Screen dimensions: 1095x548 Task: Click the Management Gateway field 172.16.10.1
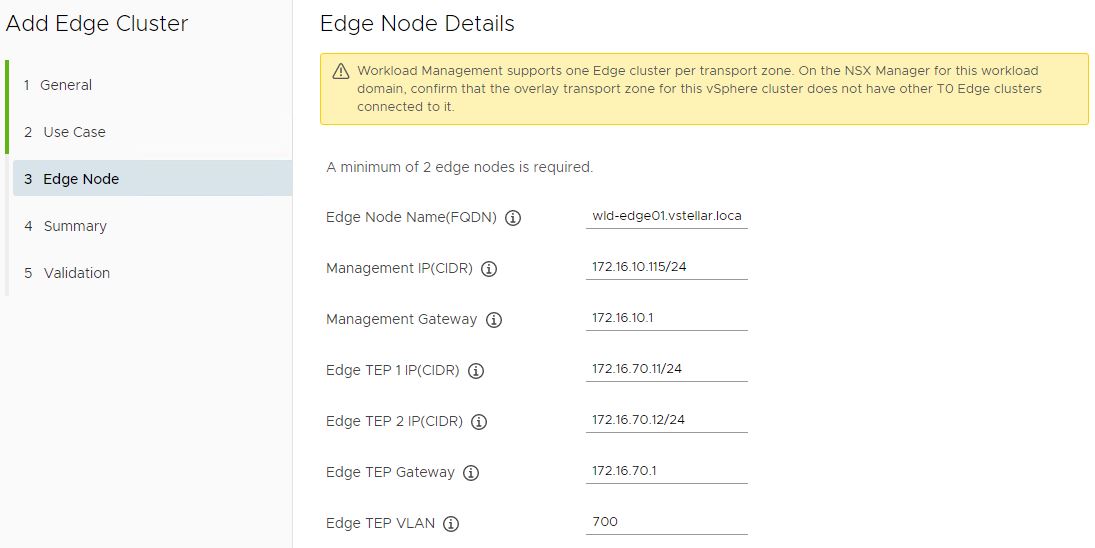click(667, 318)
